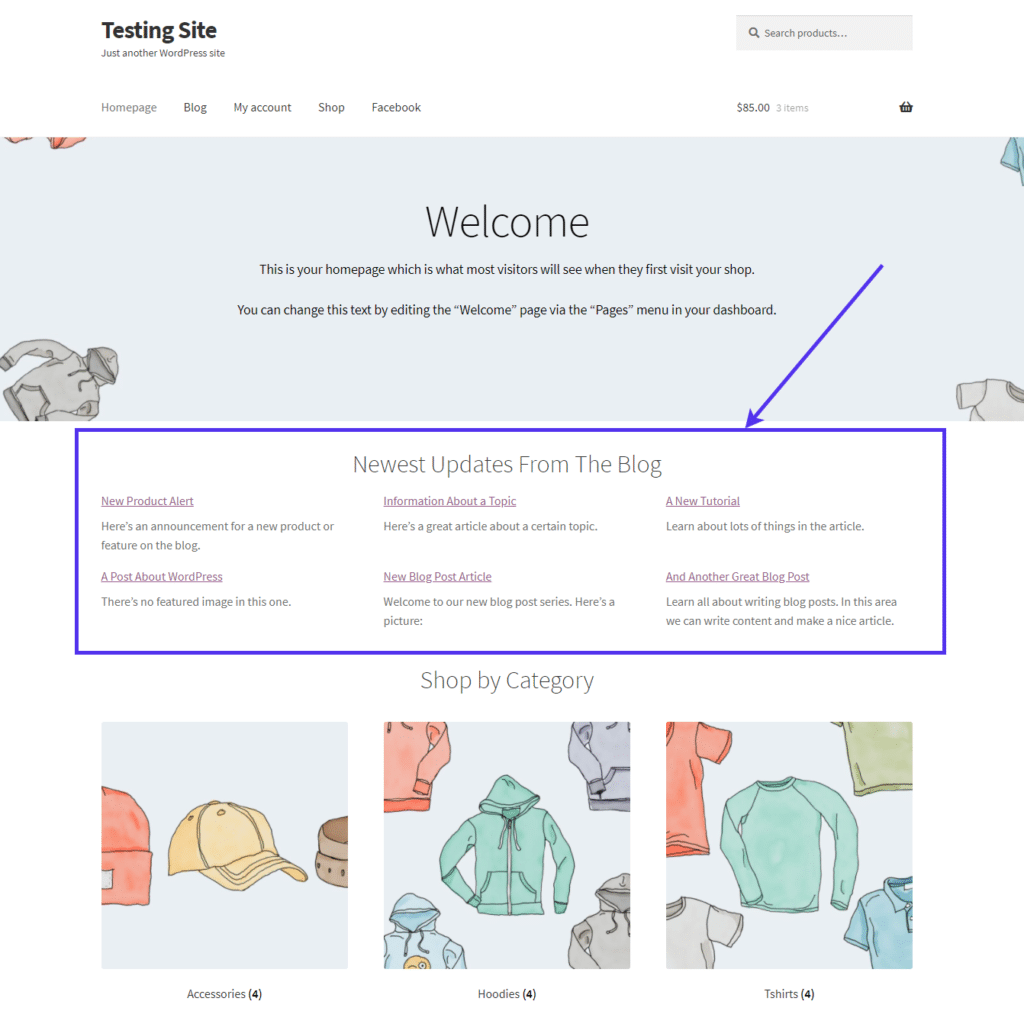This screenshot has height=1011, width=1024.
Task: Open A Post About WordPress
Action: [x=161, y=576]
